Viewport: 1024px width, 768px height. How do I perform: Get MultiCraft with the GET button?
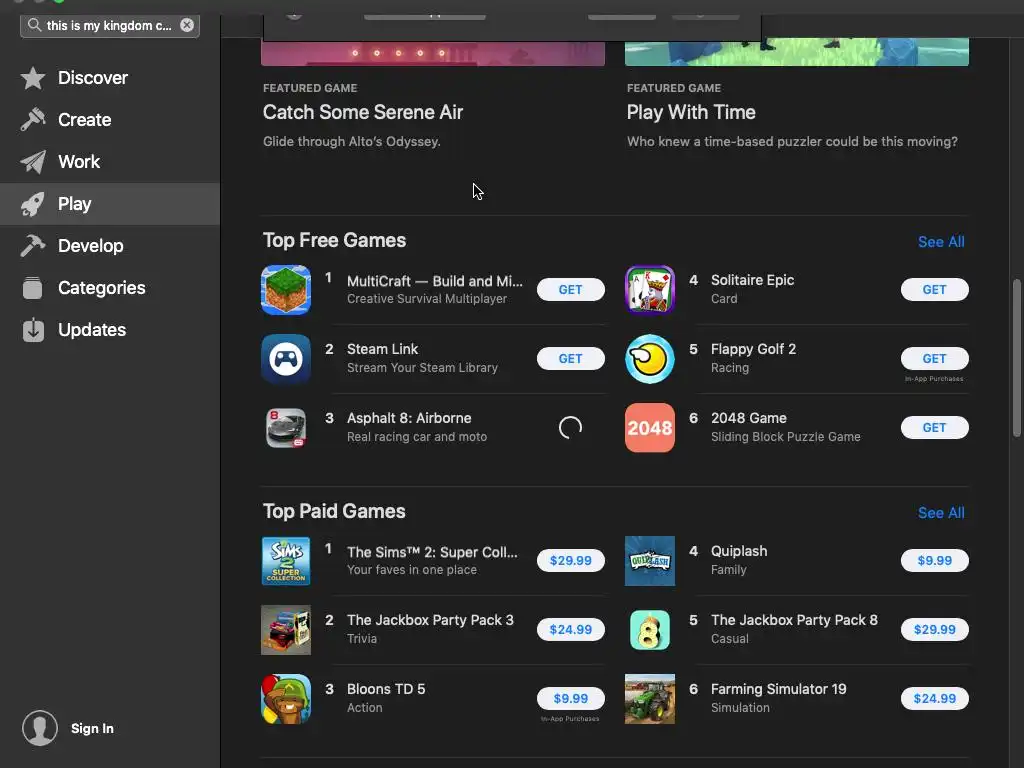pyautogui.click(x=571, y=289)
